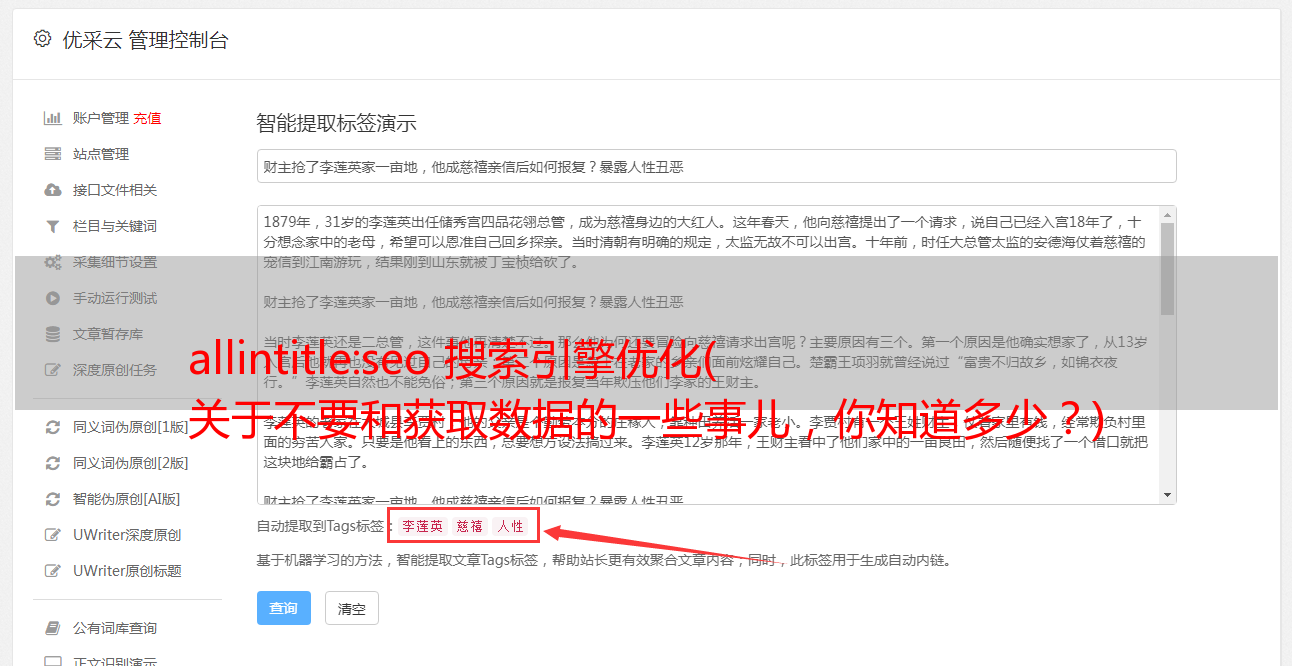
Task: Select the filter icon for 栏目与关键词
Action: pyautogui.click(x=53, y=226)
